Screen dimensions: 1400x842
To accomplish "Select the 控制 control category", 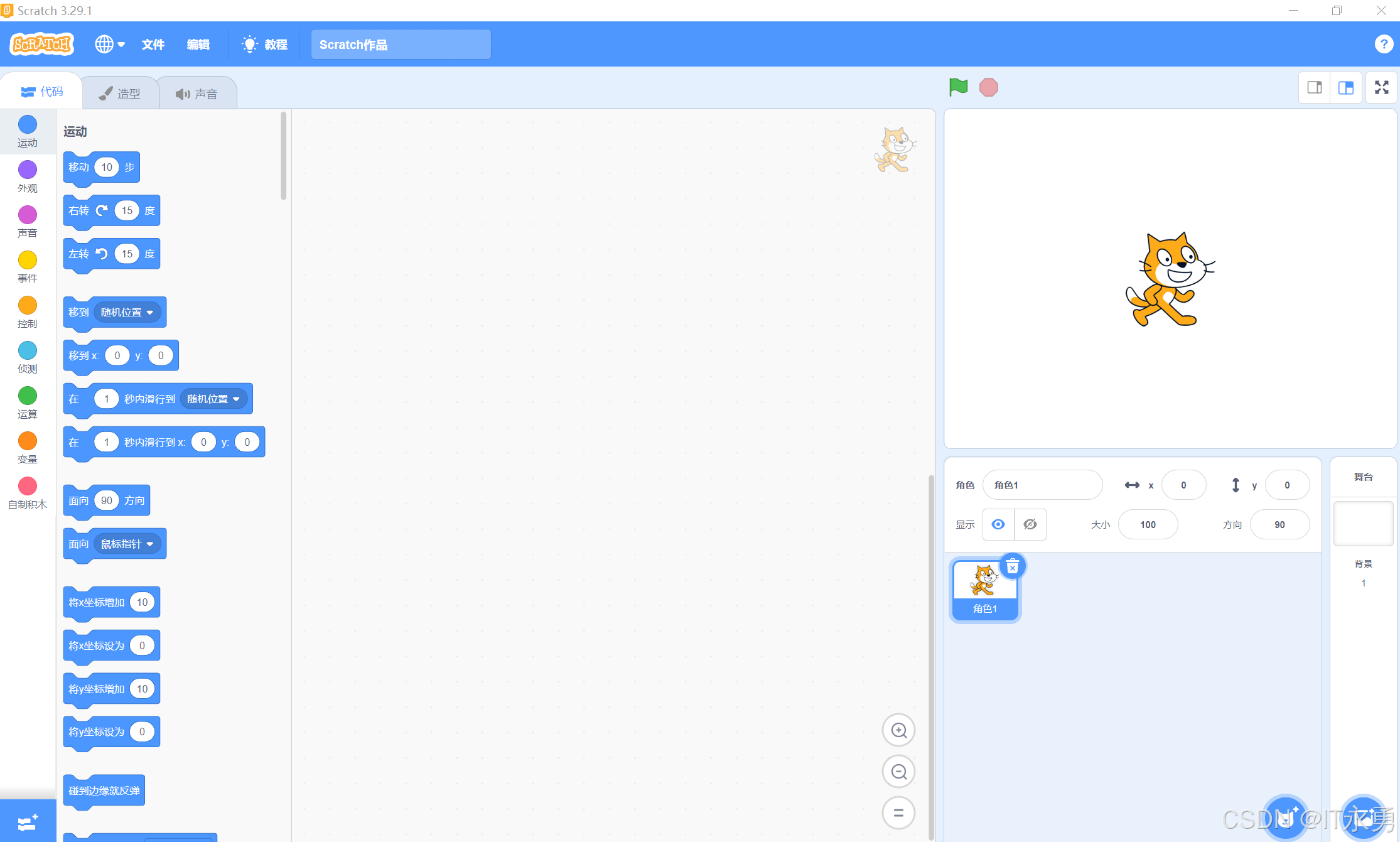I will 28,312.
